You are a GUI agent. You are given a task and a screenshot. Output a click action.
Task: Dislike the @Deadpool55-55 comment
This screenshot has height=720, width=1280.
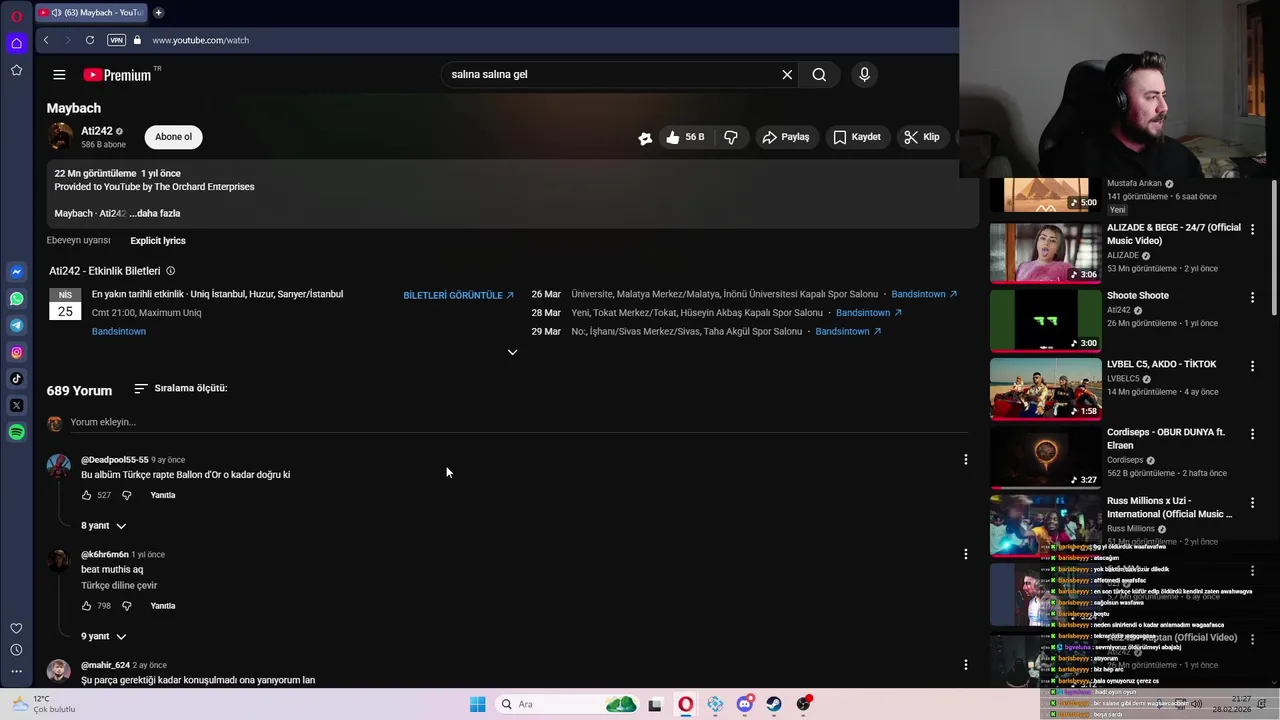(126, 496)
